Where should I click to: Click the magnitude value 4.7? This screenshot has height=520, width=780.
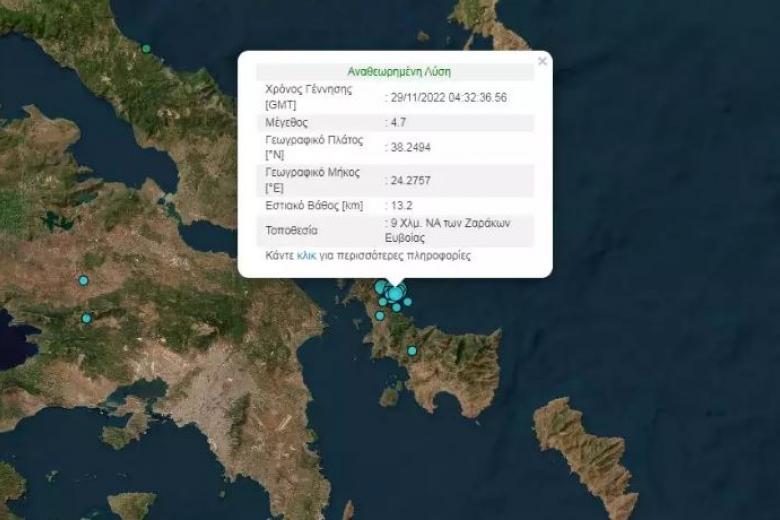click(x=398, y=122)
